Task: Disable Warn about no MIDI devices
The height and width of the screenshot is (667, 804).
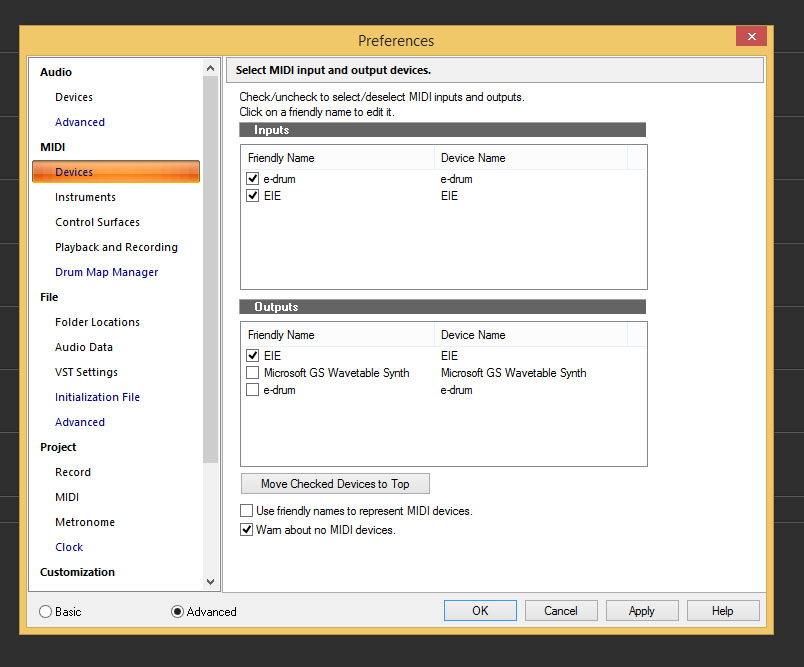Action: [247, 530]
